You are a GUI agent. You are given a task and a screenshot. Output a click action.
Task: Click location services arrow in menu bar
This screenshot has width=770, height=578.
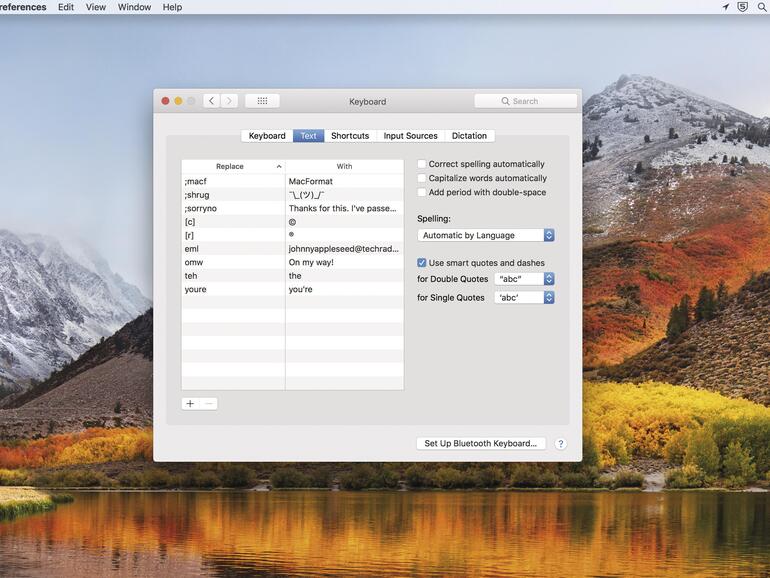pos(726,7)
